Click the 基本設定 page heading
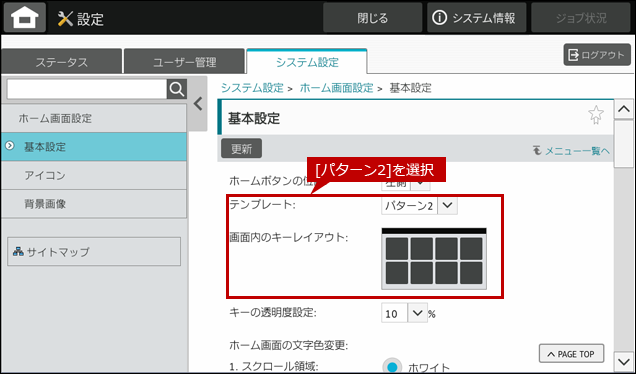Viewport: 636px width, 374px height. pyautogui.click(x=254, y=118)
